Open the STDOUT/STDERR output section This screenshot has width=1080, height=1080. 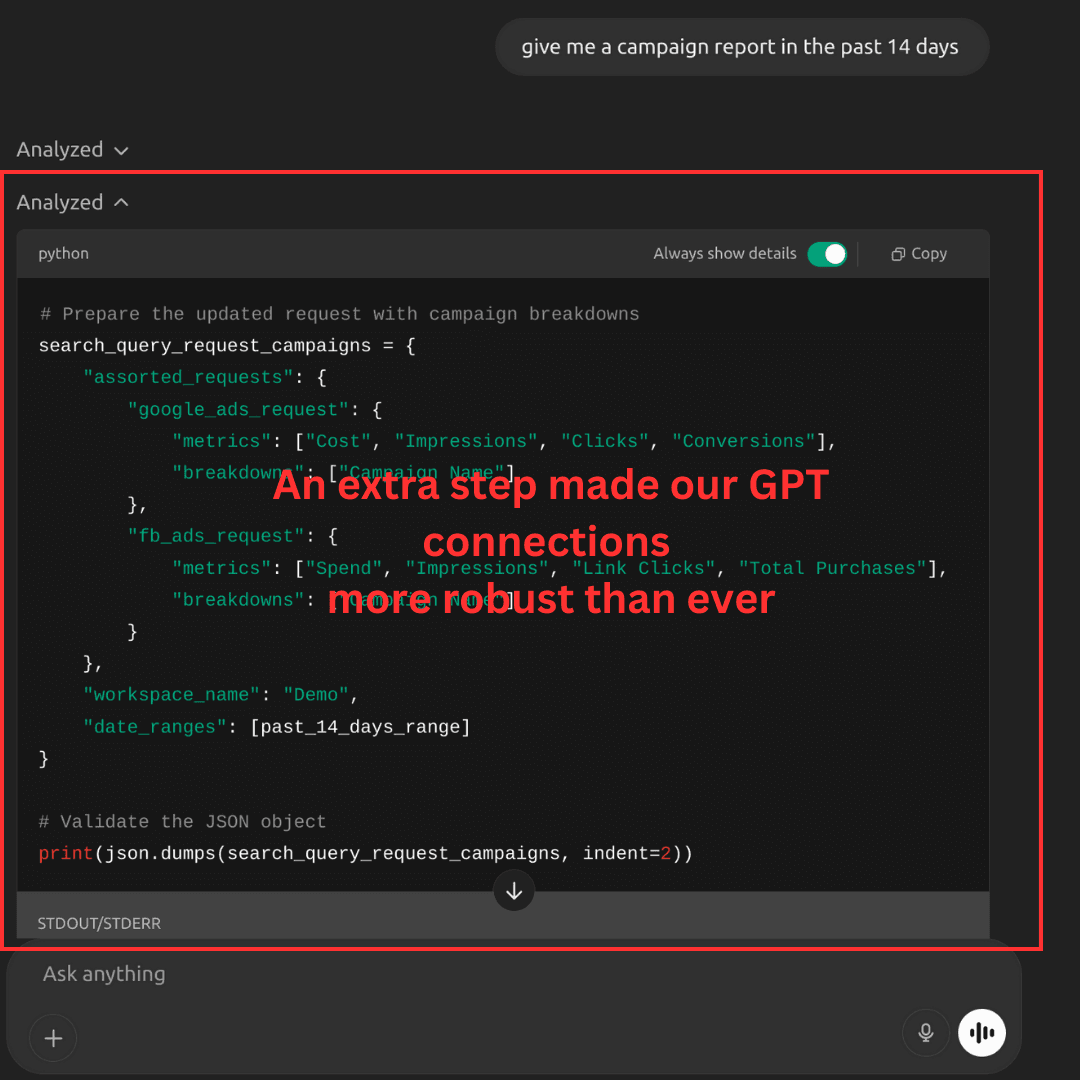(x=99, y=923)
